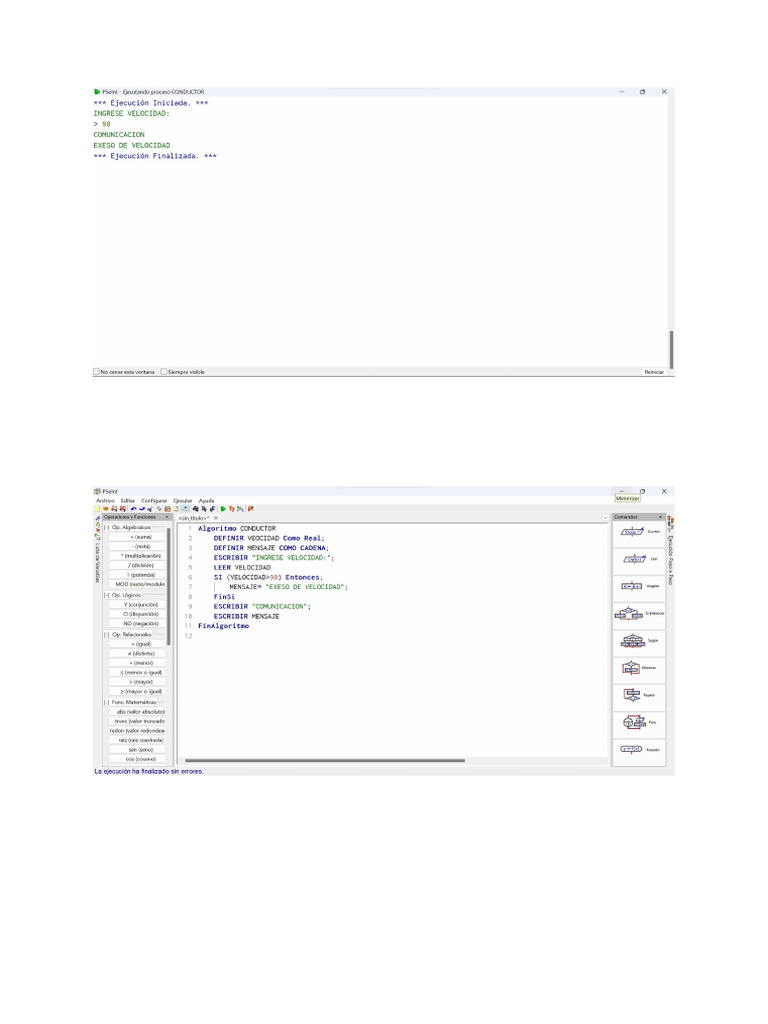768x1024 pixels.
Task: Insert the + (suma) operator
Action: (x=137, y=537)
